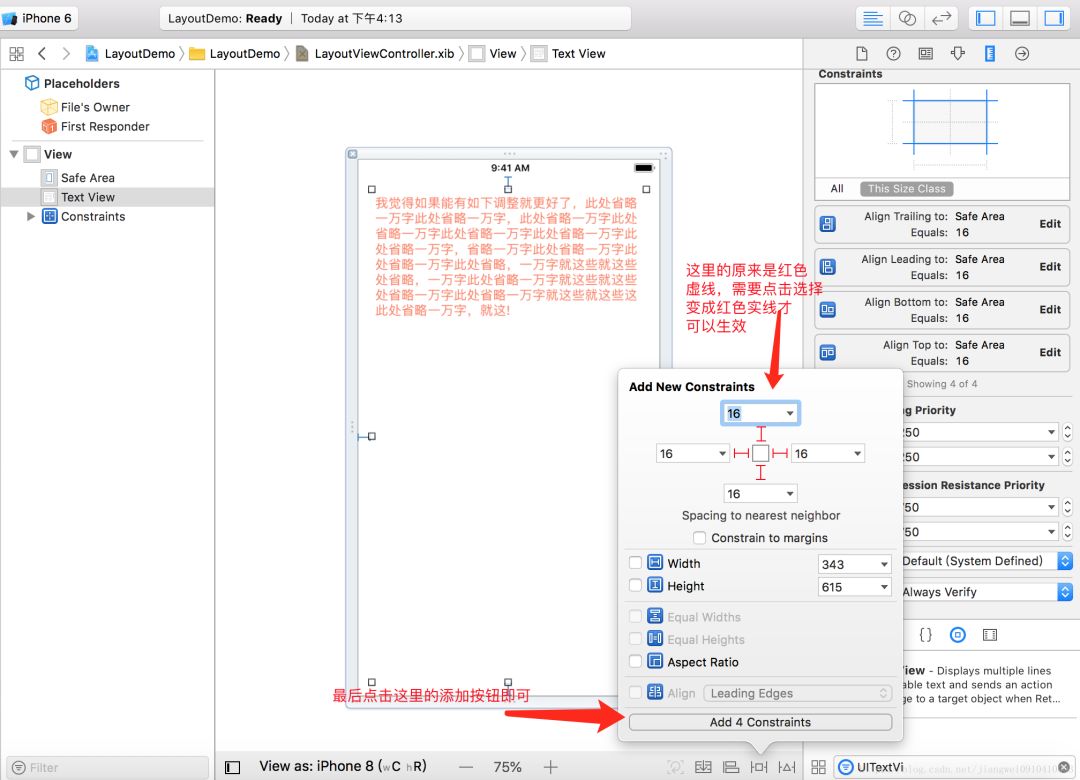Open right spacing value dropdown
1080x780 pixels.
tap(857, 453)
